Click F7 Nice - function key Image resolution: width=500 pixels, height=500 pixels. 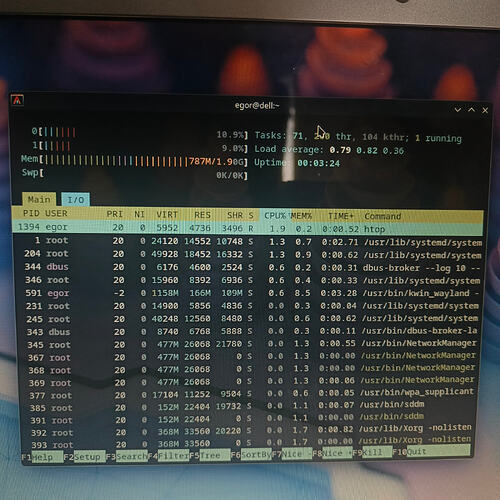[x=292, y=454]
